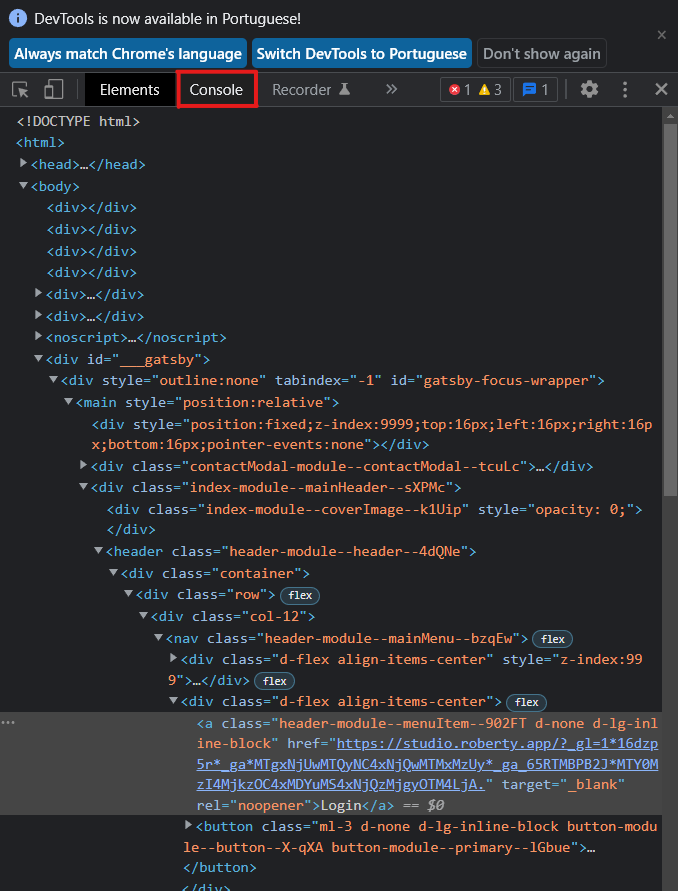Select the DOCTYPE html line
678x891 pixels.
pos(78,121)
